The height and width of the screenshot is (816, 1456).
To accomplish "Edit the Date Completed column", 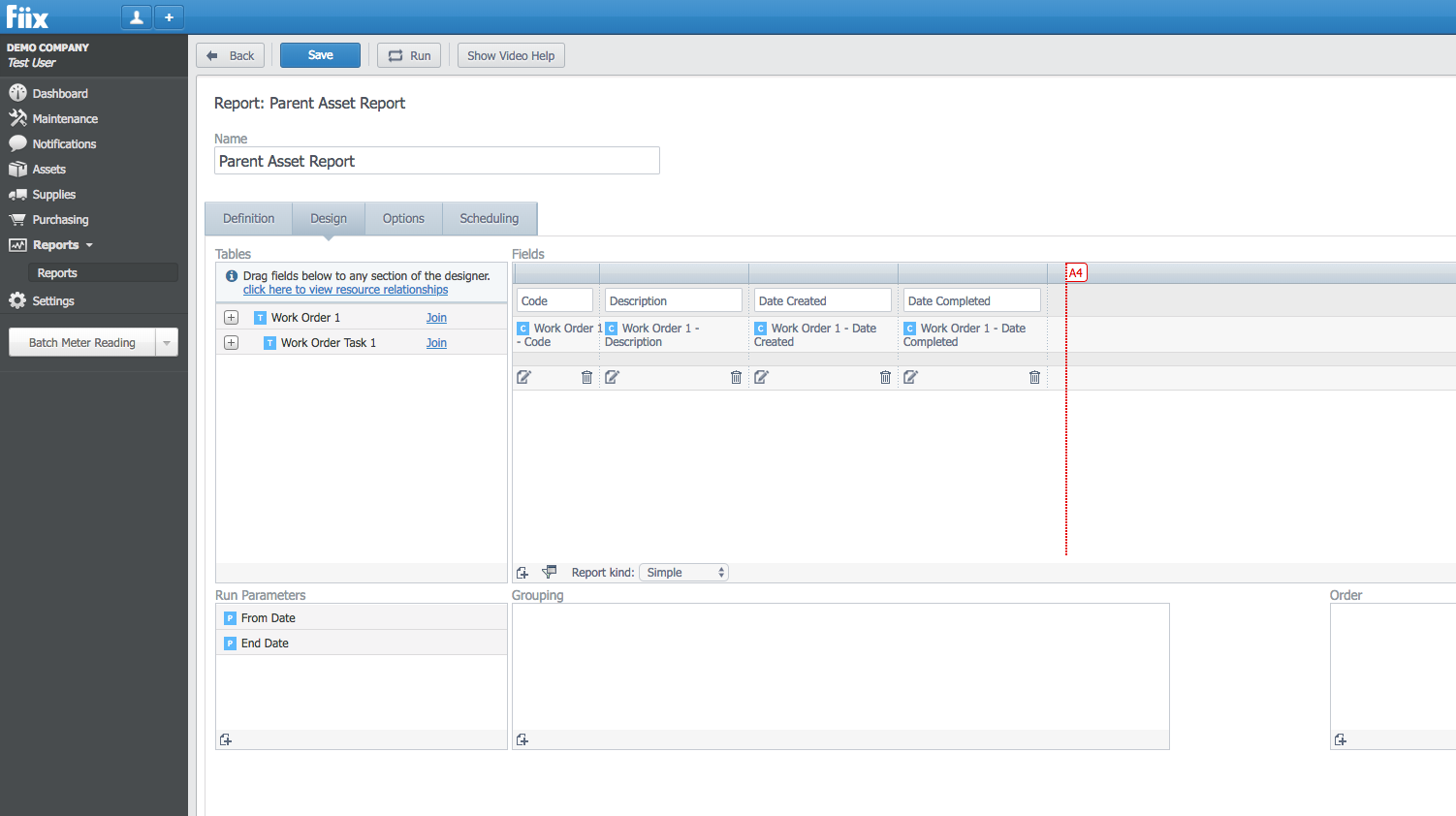I will coord(910,377).
